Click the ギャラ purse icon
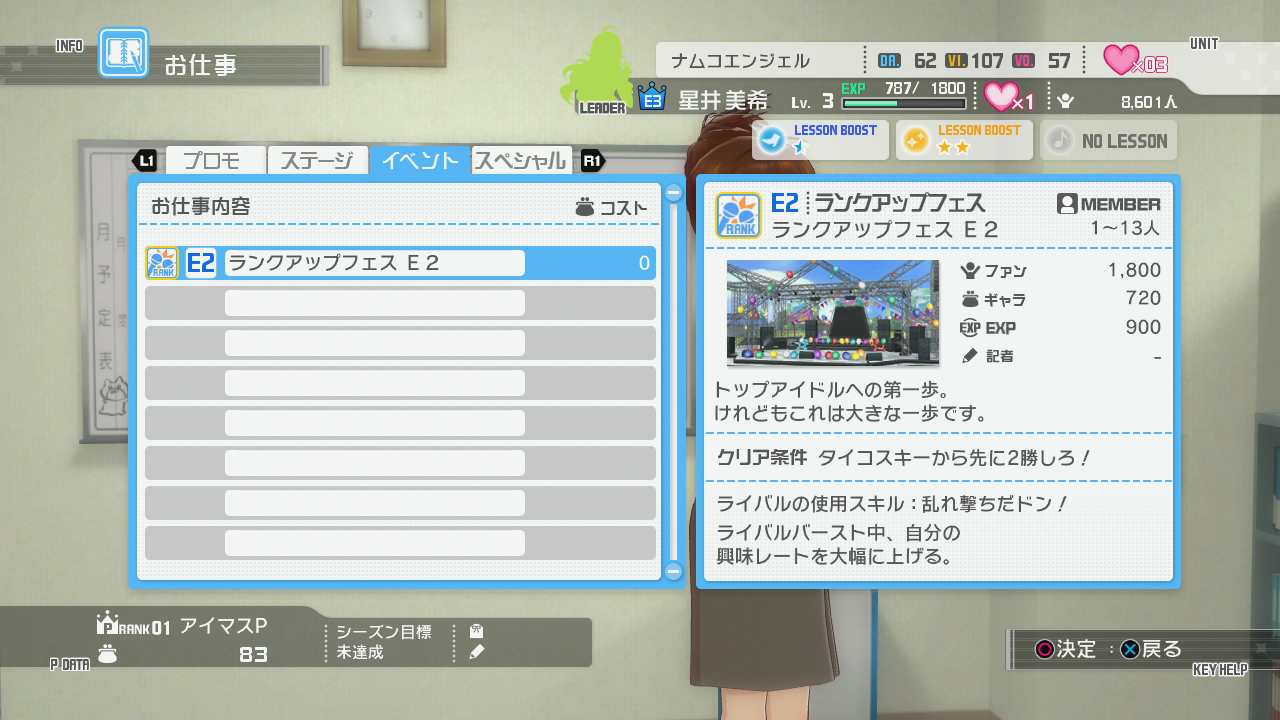 tap(969, 299)
